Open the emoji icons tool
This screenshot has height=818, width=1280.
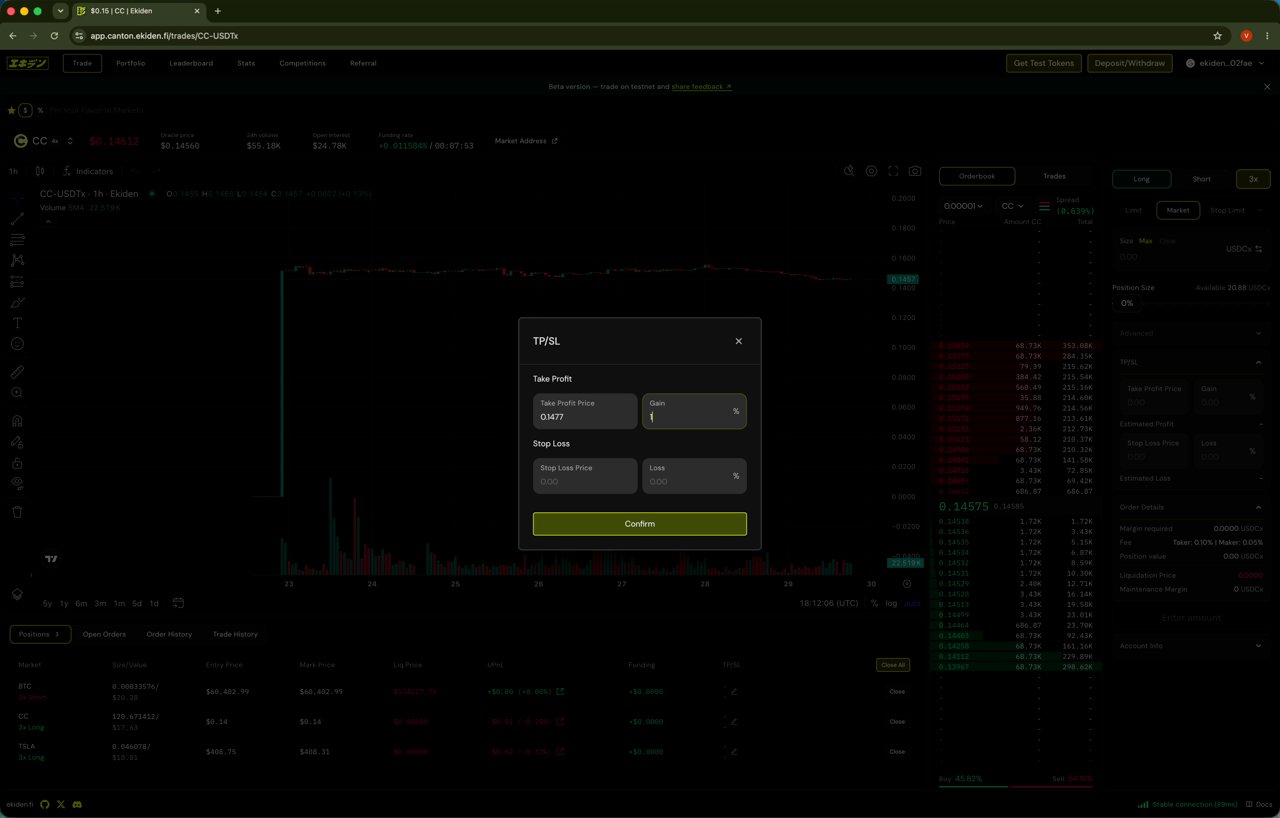click(x=17, y=344)
